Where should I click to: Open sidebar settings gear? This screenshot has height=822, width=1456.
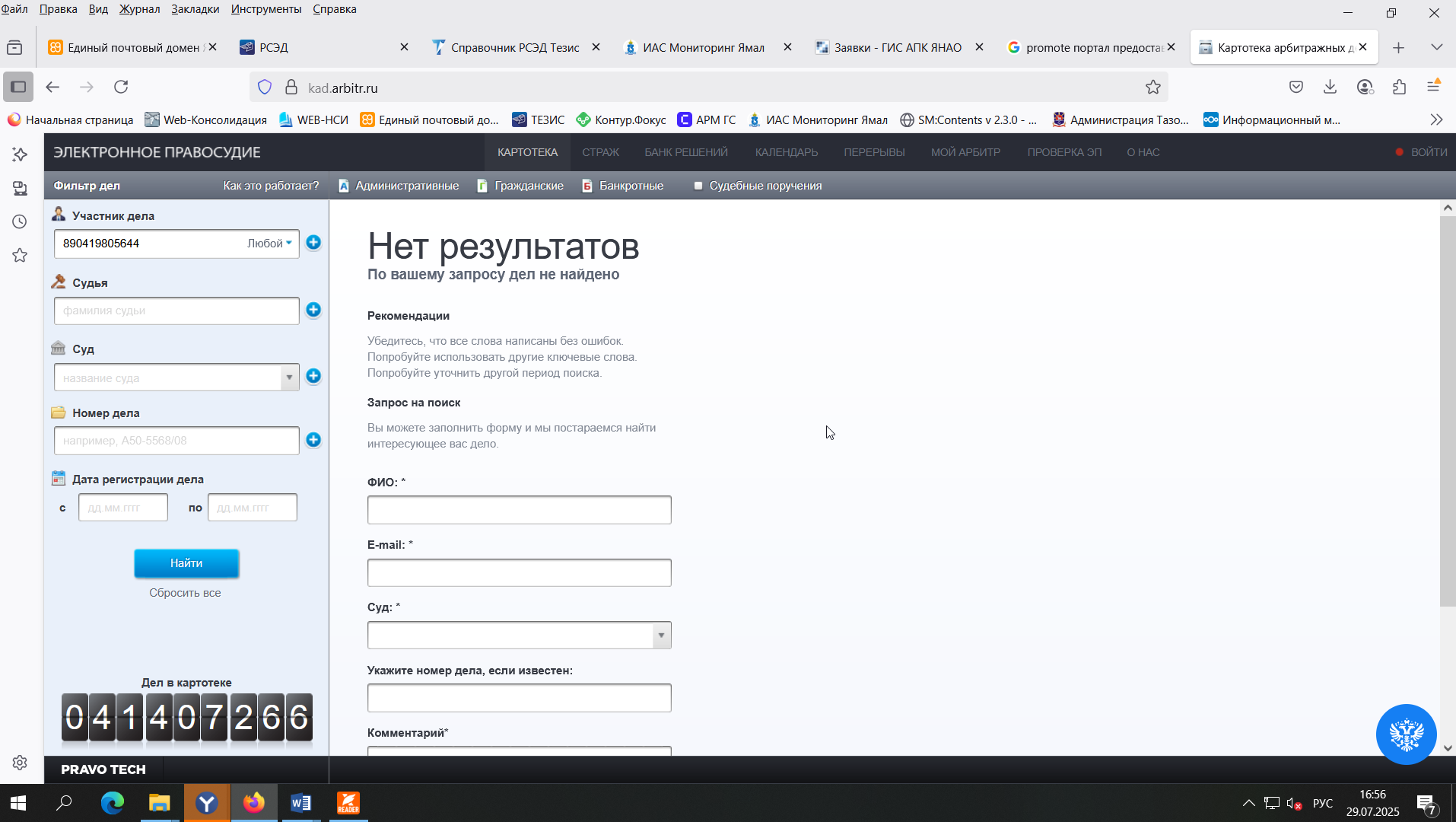coord(20,763)
